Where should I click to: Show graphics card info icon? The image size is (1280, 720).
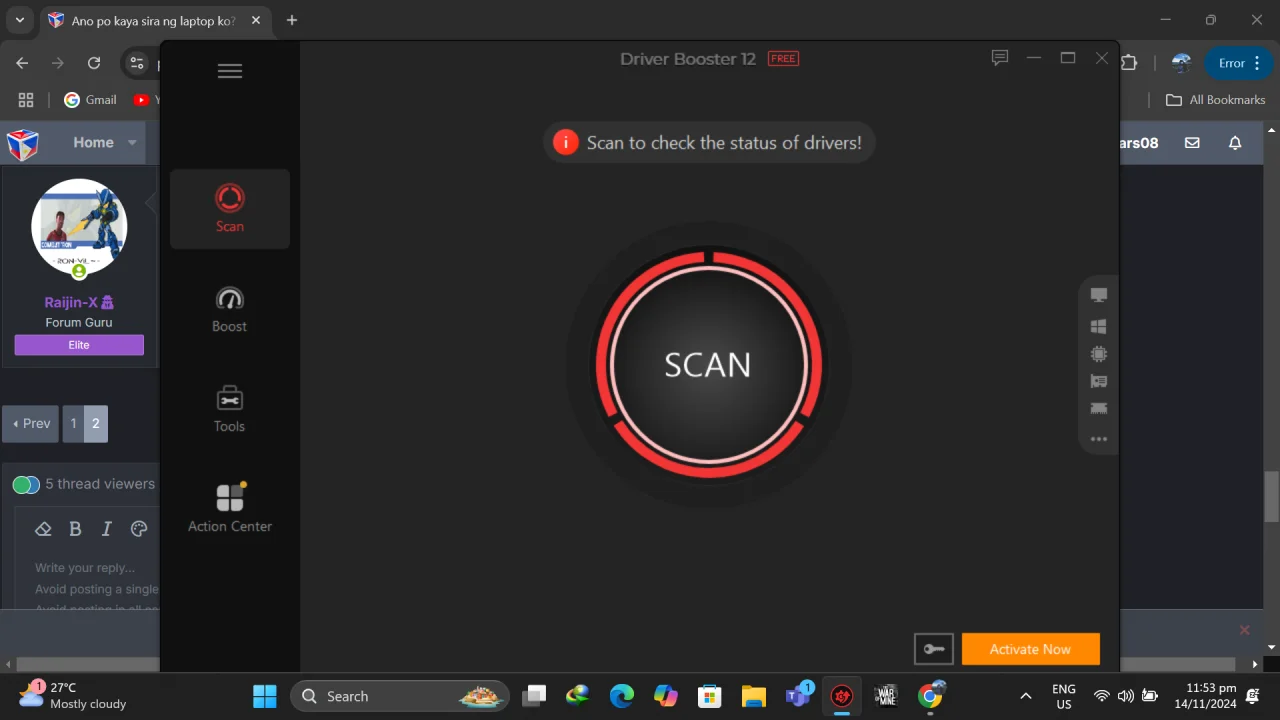[1099, 381]
